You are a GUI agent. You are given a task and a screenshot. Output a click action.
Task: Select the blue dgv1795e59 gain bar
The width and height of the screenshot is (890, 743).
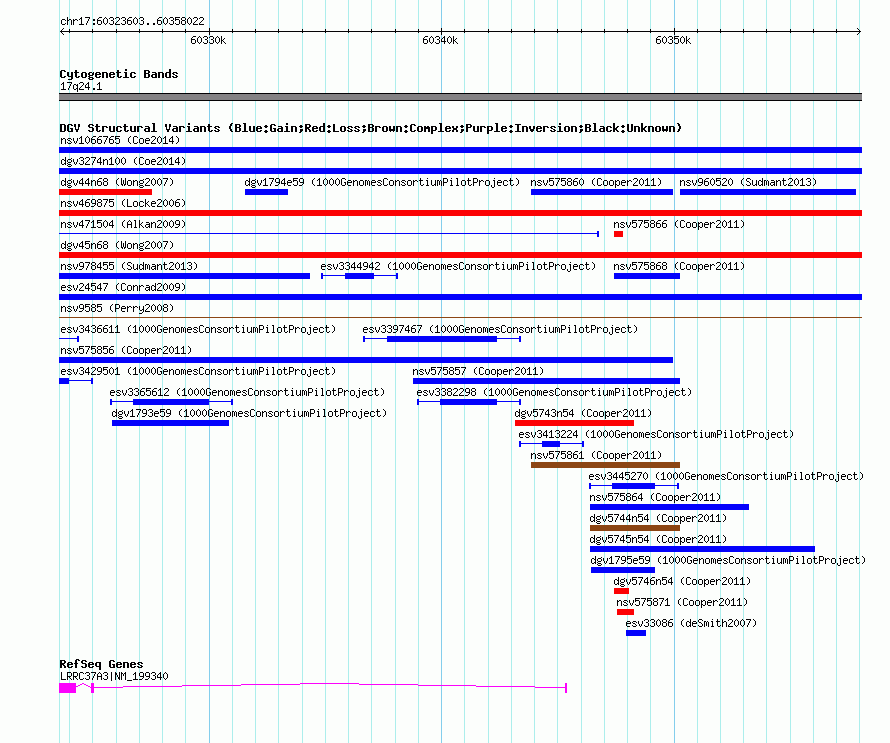coord(623,570)
